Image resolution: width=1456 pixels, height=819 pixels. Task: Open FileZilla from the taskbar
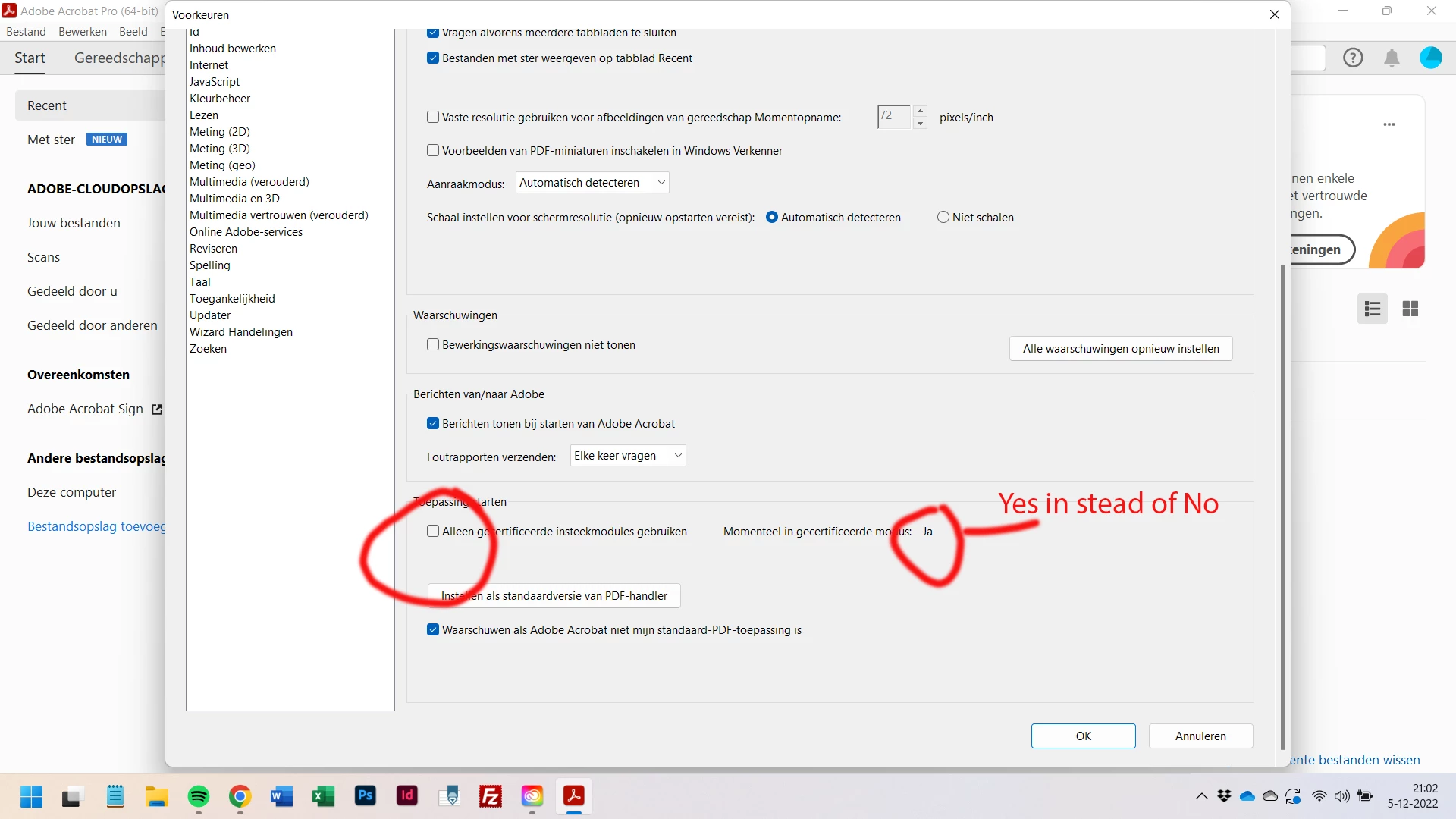pyautogui.click(x=491, y=796)
